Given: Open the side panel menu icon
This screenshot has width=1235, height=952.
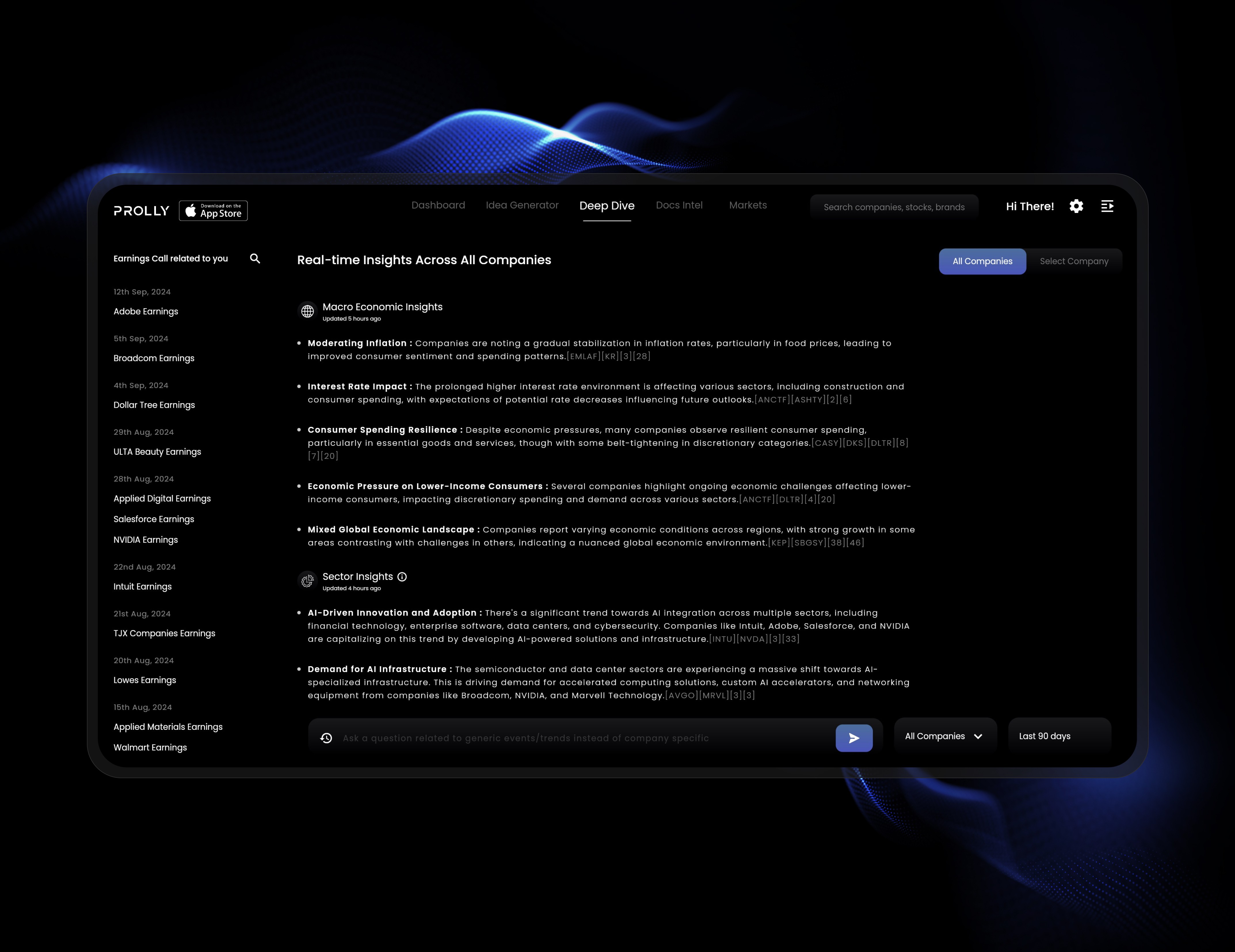Looking at the screenshot, I should (1107, 206).
